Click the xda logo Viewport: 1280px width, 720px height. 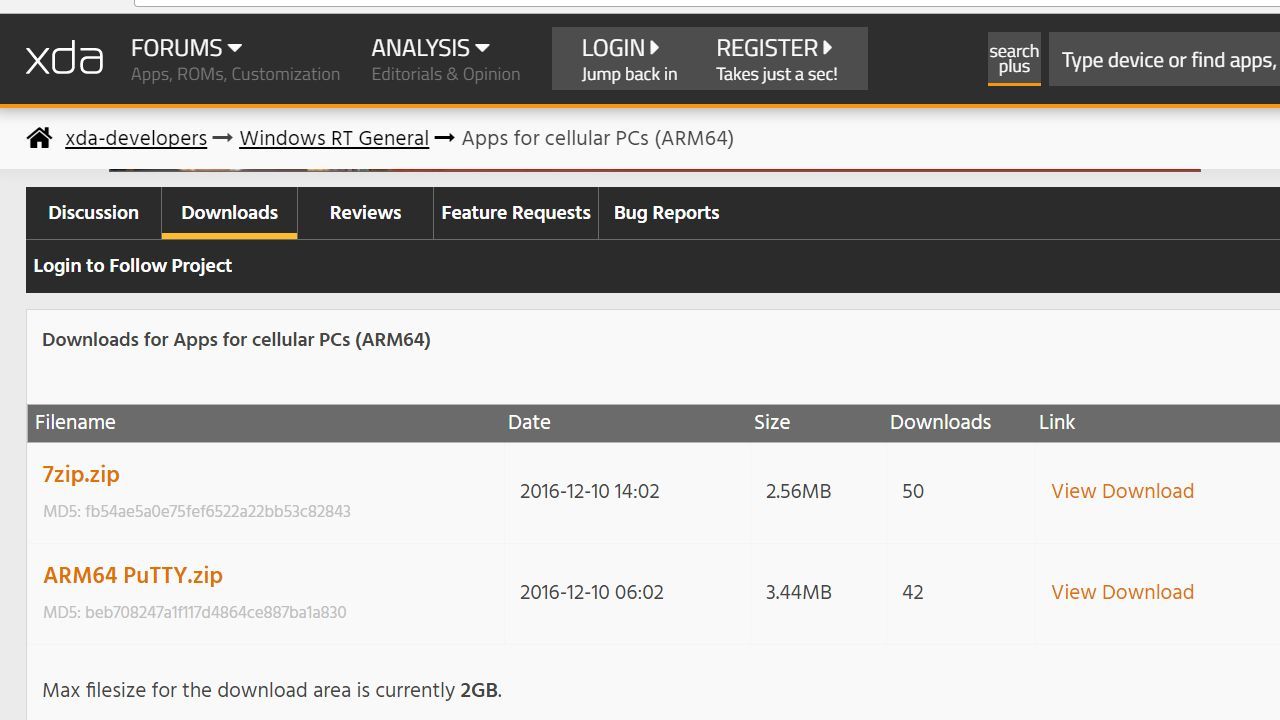(x=64, y=59)
